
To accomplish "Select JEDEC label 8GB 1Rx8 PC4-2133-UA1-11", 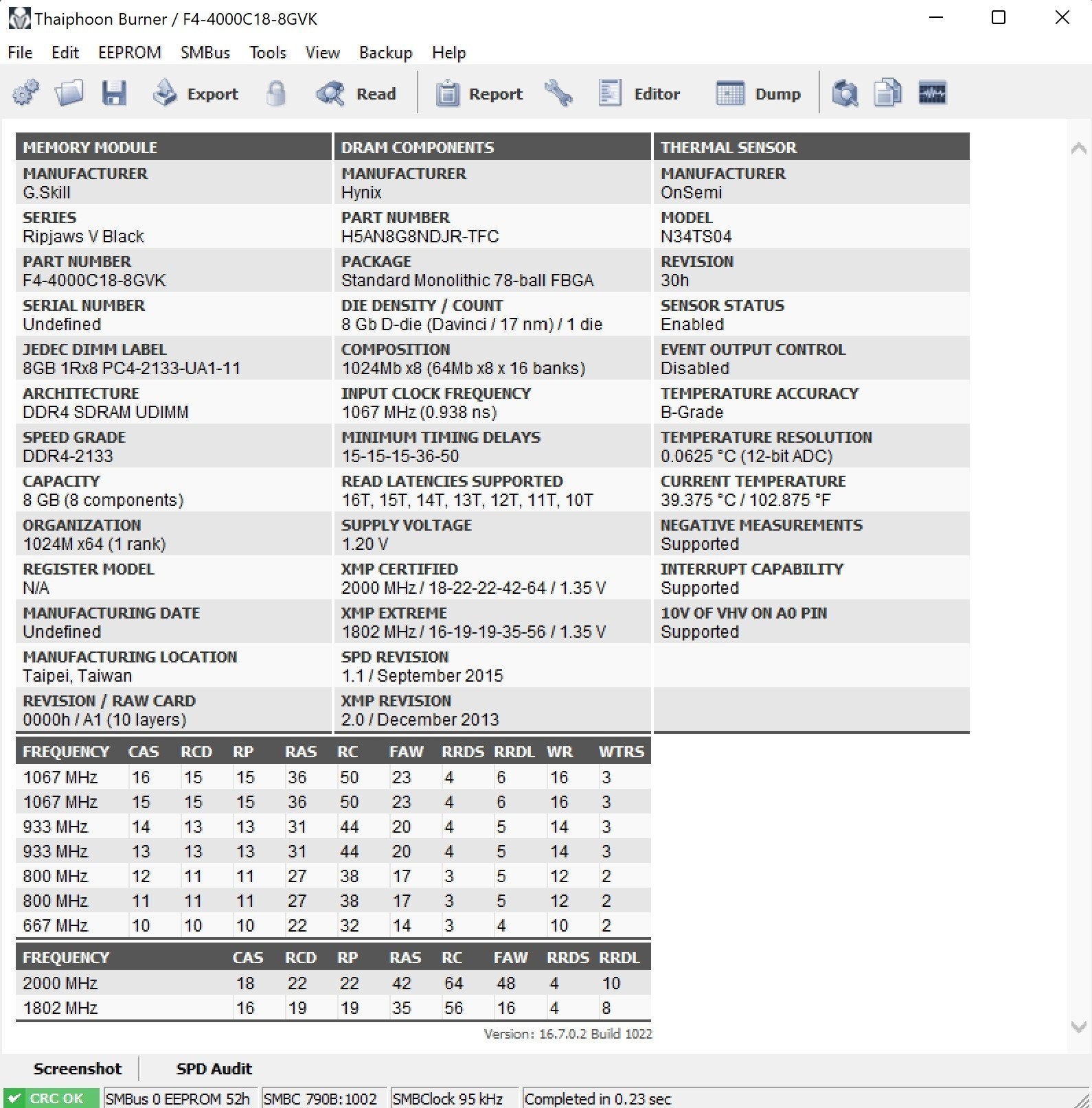I will click(x=132, y=368).
